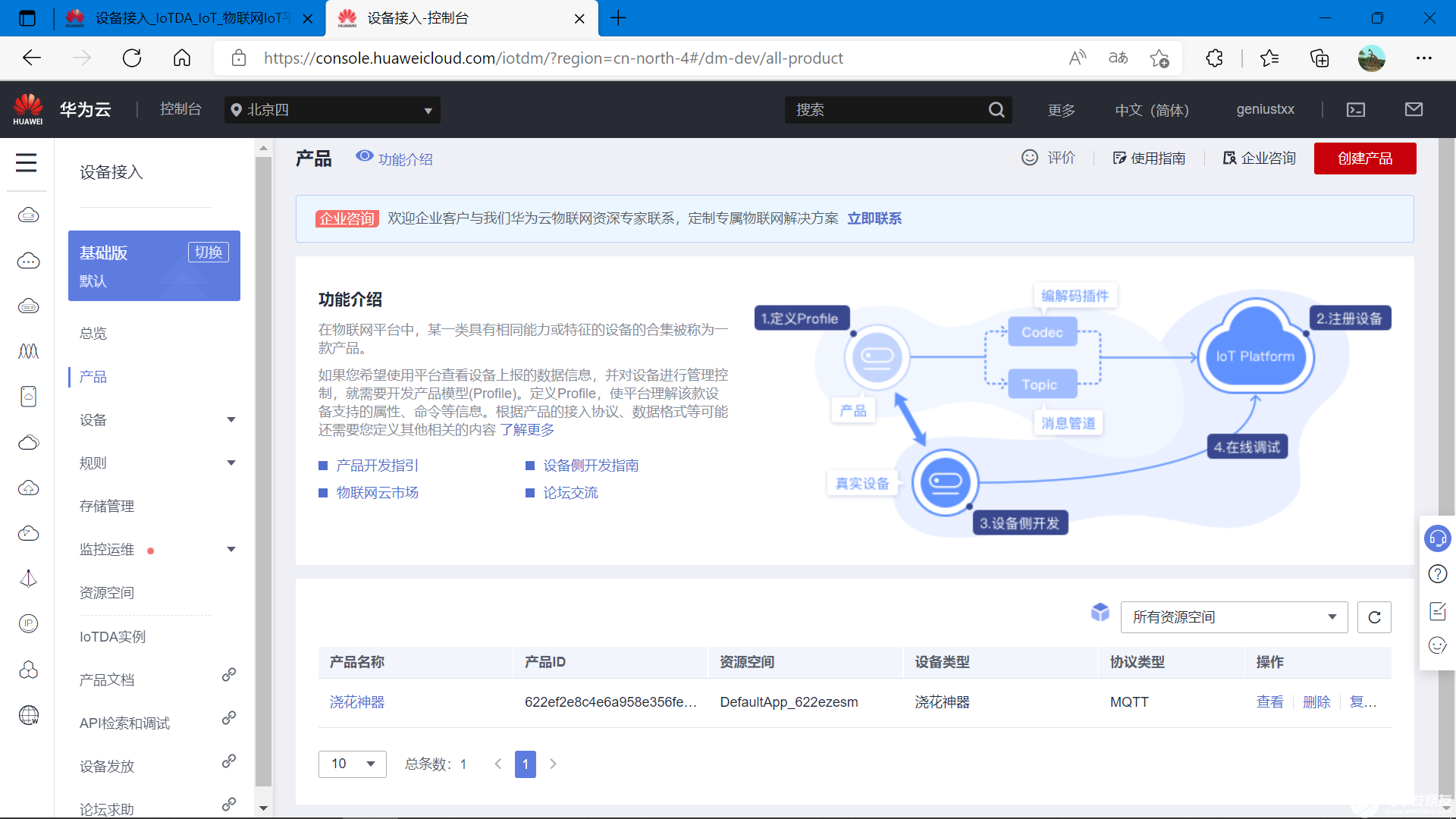Open browser settings ellipsis menu
The image size is (1456, 819).
click(1424, 58)
